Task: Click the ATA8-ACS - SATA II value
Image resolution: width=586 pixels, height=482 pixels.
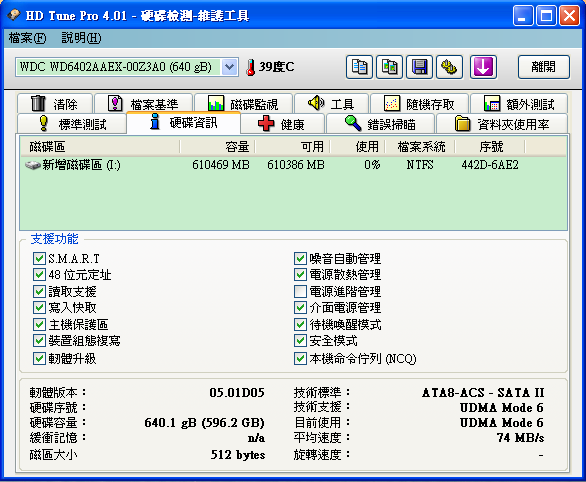Action: point(483,393)
